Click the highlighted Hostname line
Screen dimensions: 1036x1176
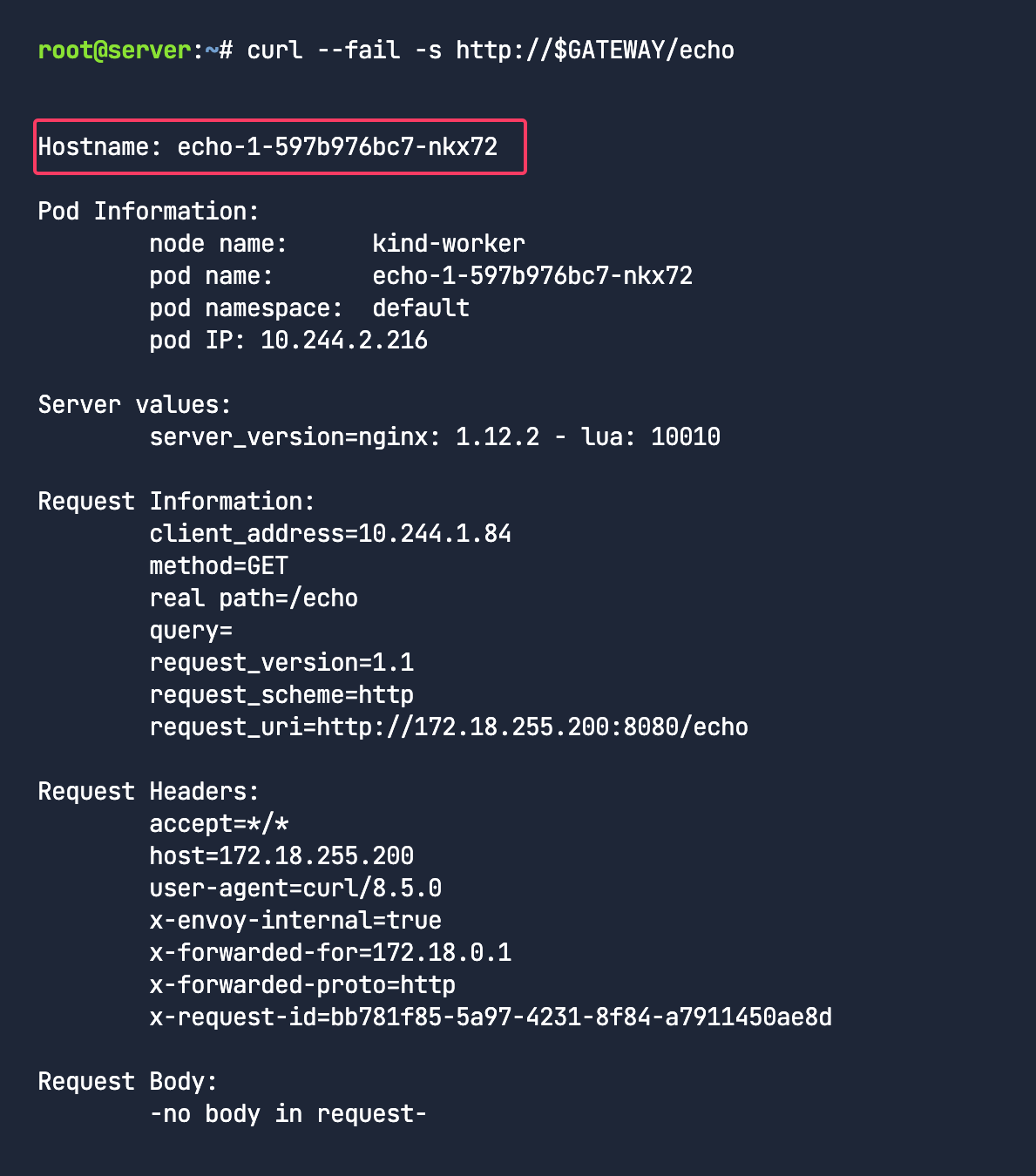click(x=267, y=146)
